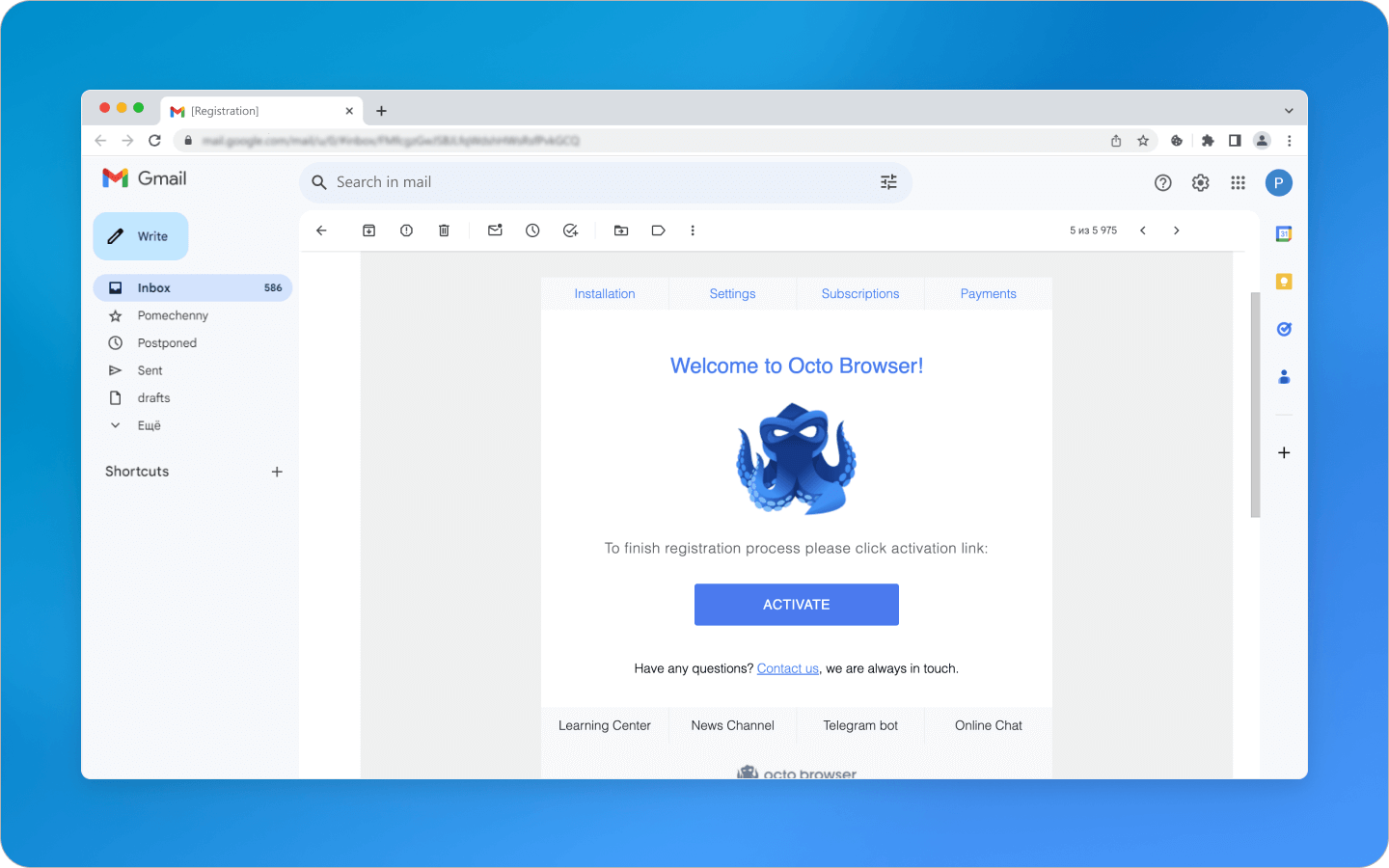The image size is (1389, 868).
Task: Click inside the Search in mail field
Action: pos(579,182)
